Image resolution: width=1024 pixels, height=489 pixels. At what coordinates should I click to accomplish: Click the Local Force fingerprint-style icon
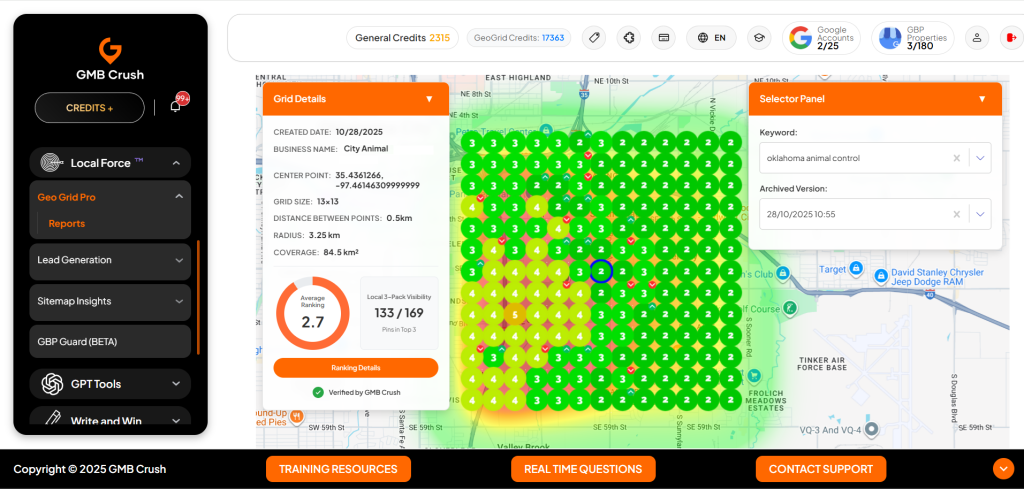pos(52,163)
